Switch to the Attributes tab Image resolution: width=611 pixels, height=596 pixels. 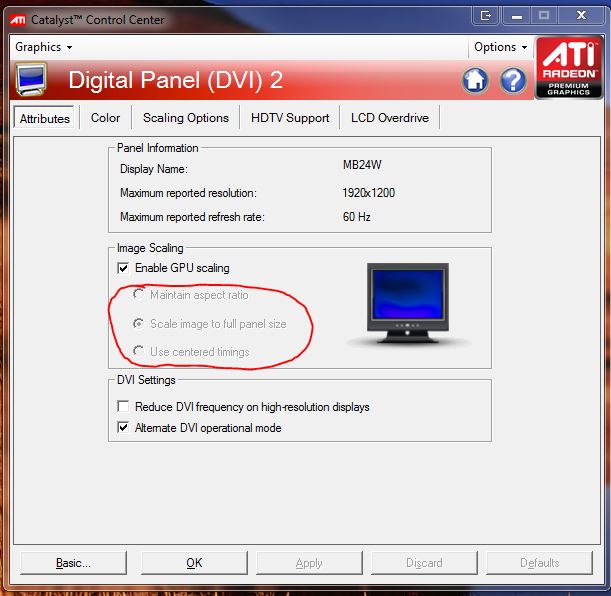tap(44, 118)
